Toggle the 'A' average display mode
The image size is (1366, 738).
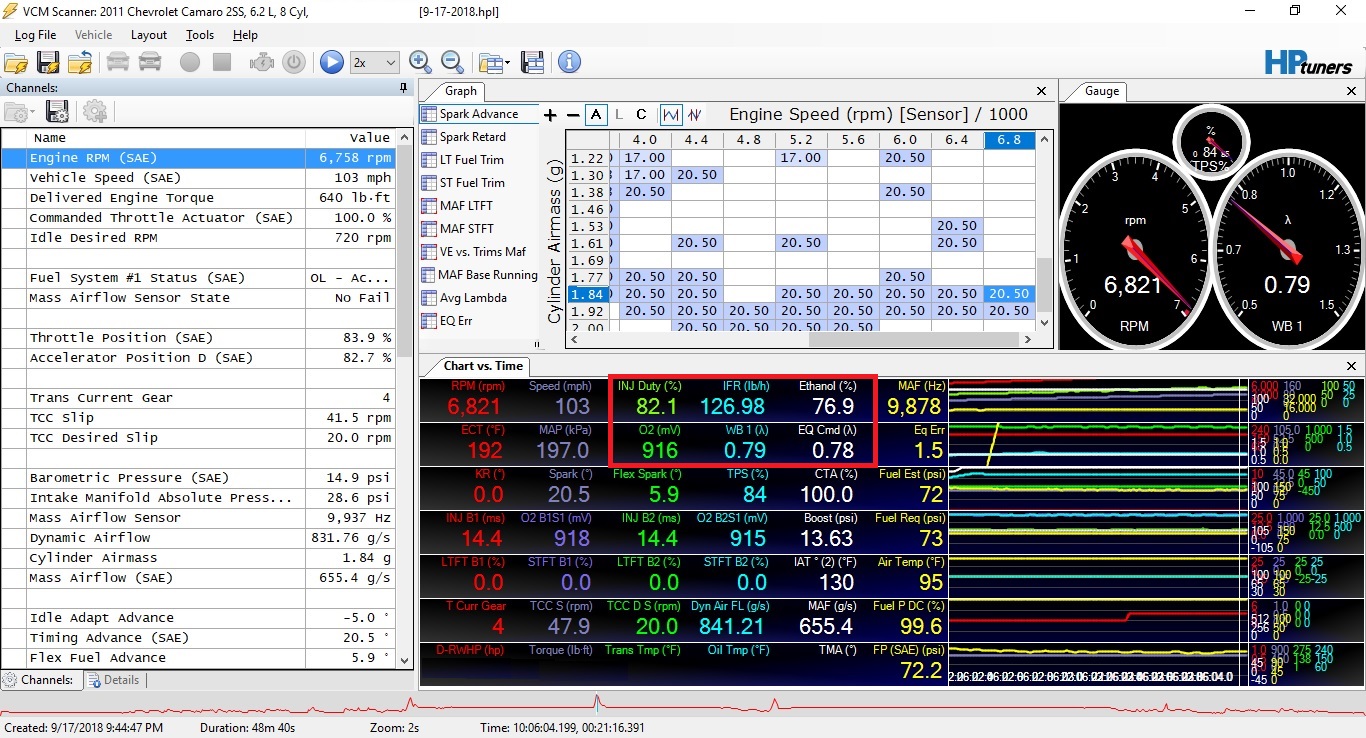pos(596,115)
